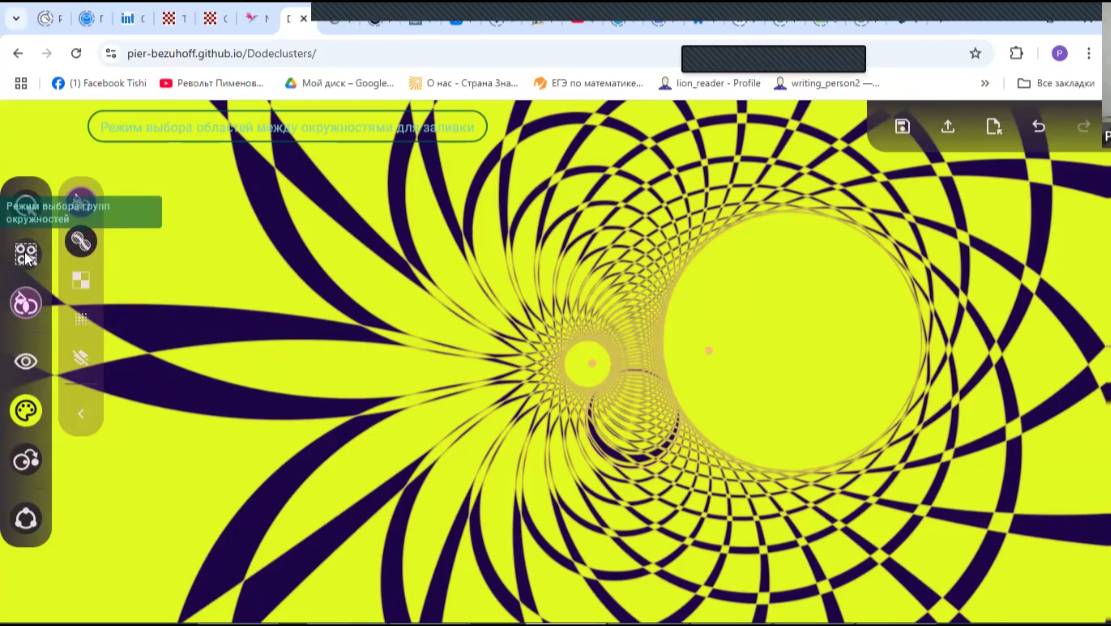The image size is (1111, 626).
Task: Collapse the secondary panel with left chevron
Action: tap(81, 413)
